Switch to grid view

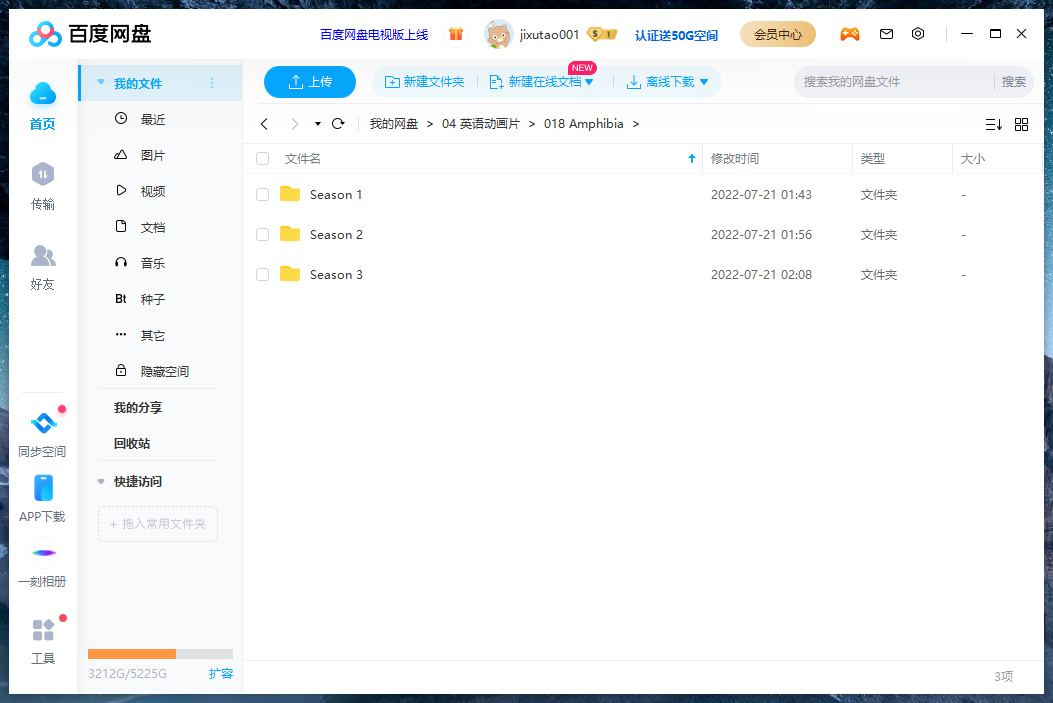[1021, 124]
